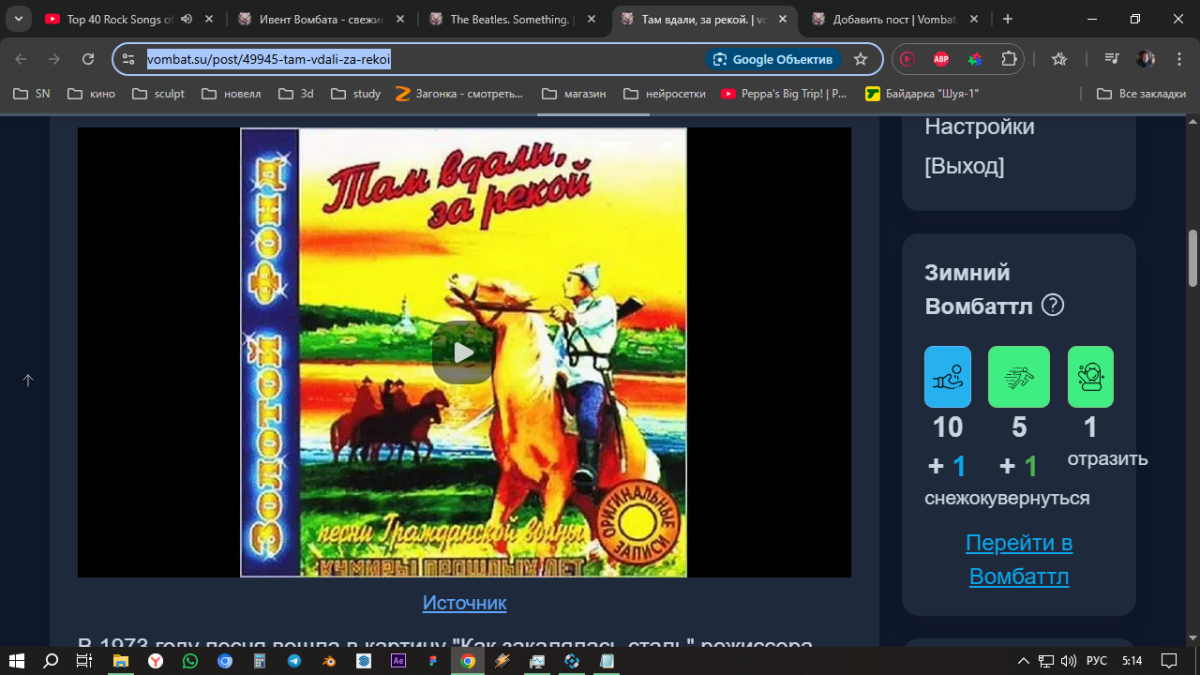1200x675 pixels.
Task: Select the blue snowball action icon
Action: 948,377
